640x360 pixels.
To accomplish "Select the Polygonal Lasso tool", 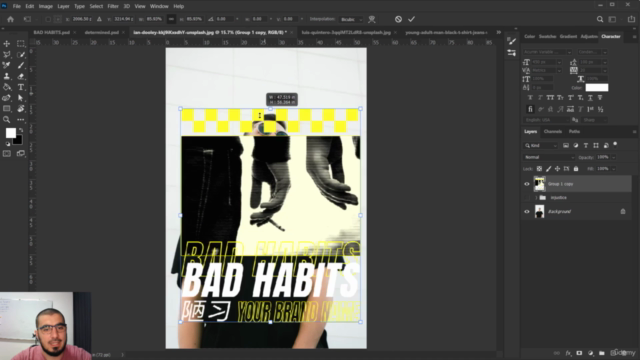I will [x=7, y=54].
